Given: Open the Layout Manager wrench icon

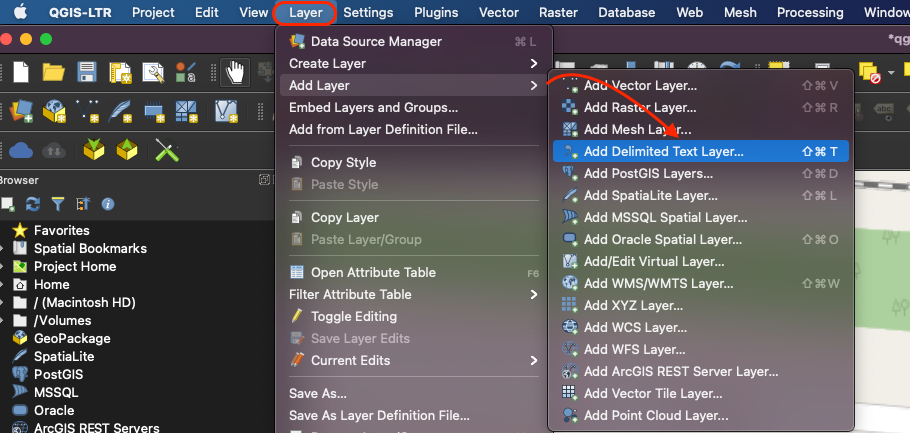Looking at the screenshot, I should pos(153,73).
